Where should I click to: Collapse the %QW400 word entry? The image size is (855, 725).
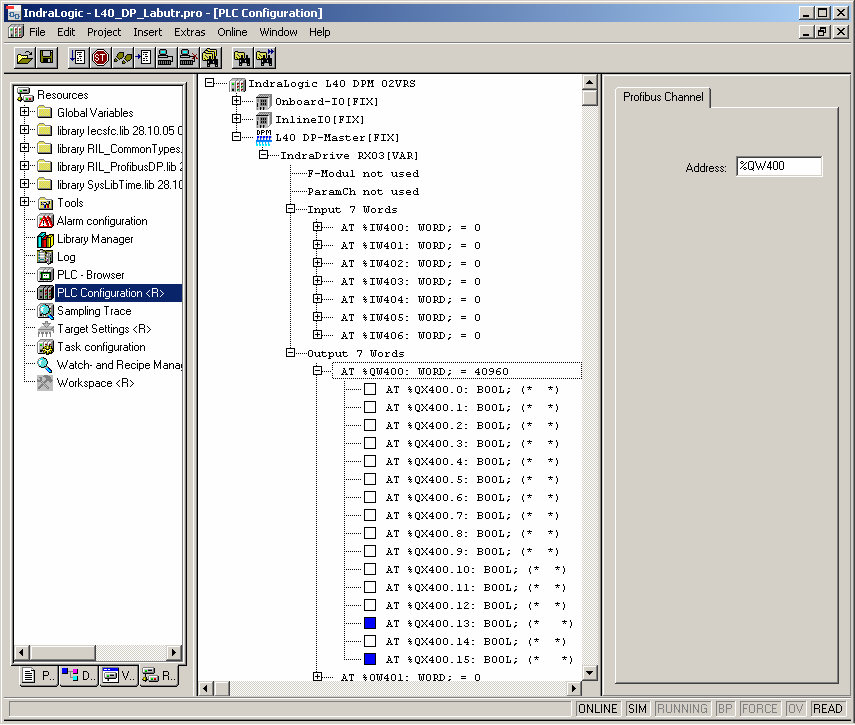pos(317,371)
